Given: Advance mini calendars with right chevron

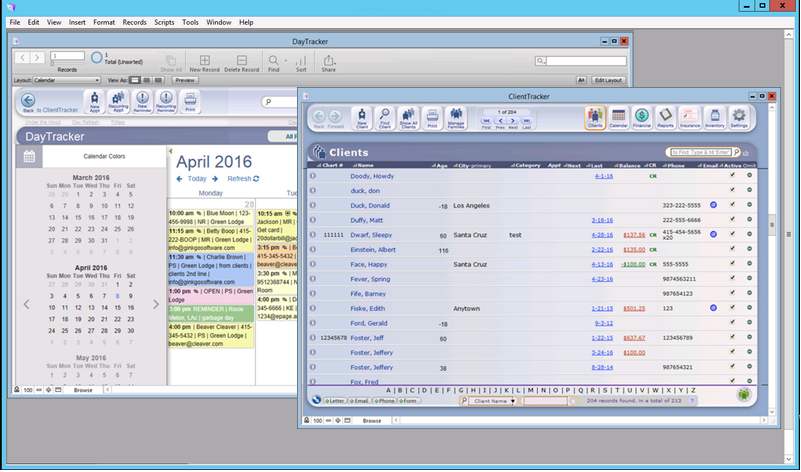Looking at the screenshot, I should click(x=156, y=304).
